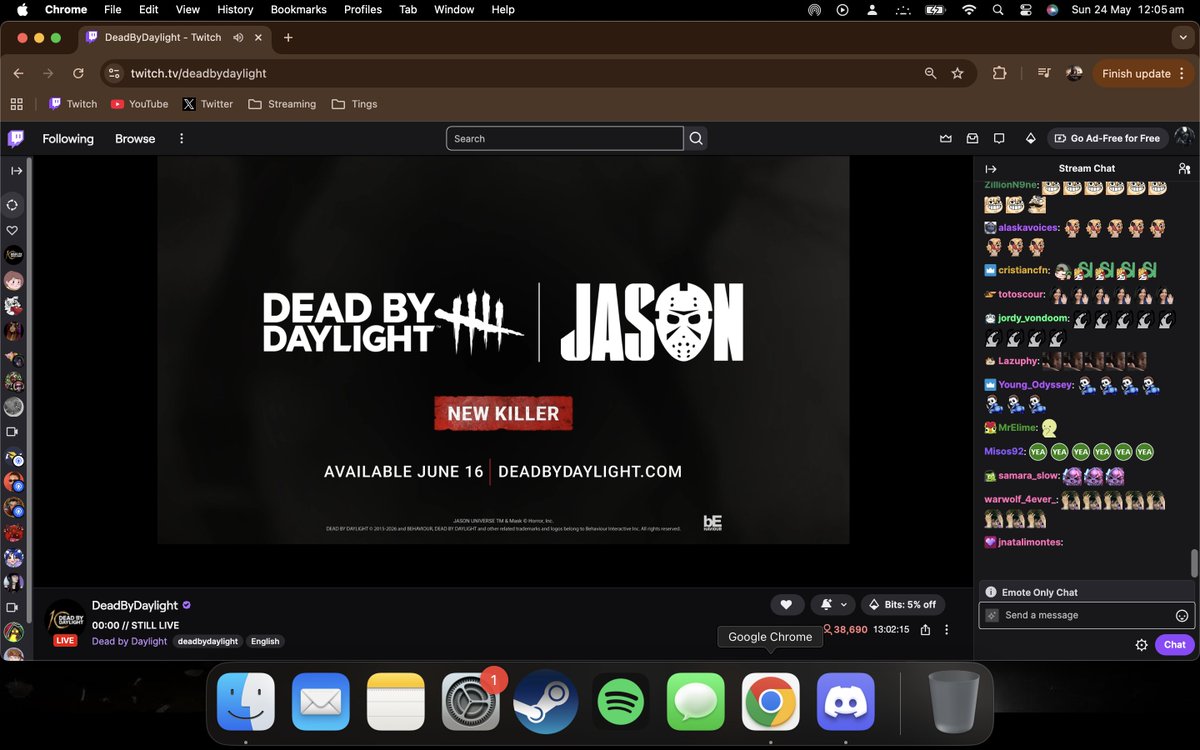Screen dimensions: 1200x750
Task: Open chat settings gear icon
Action: pyautogui.click(x=1141, y=645)
